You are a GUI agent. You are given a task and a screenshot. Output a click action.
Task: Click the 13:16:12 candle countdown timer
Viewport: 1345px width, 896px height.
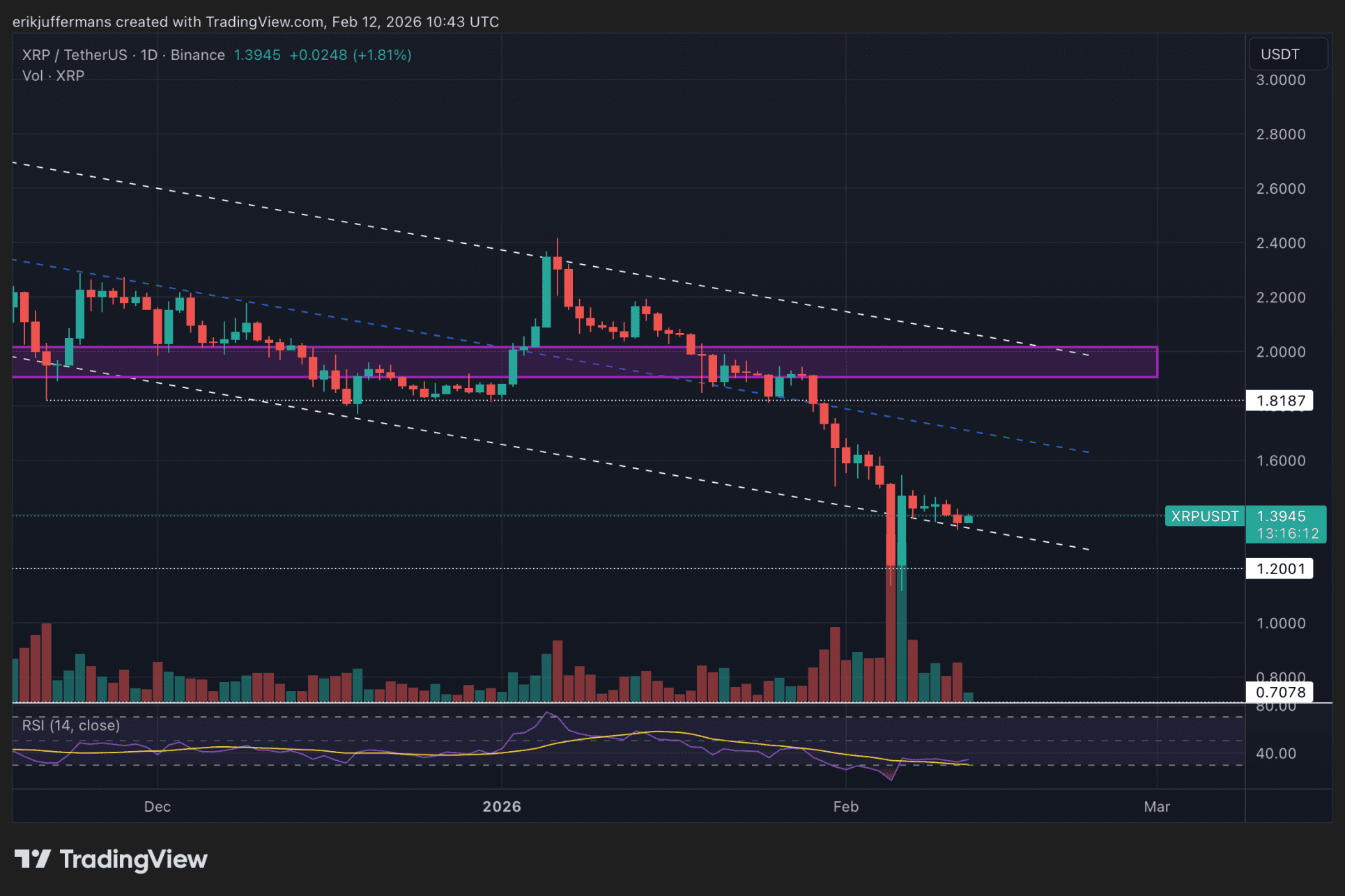[x=1287, y=534]
